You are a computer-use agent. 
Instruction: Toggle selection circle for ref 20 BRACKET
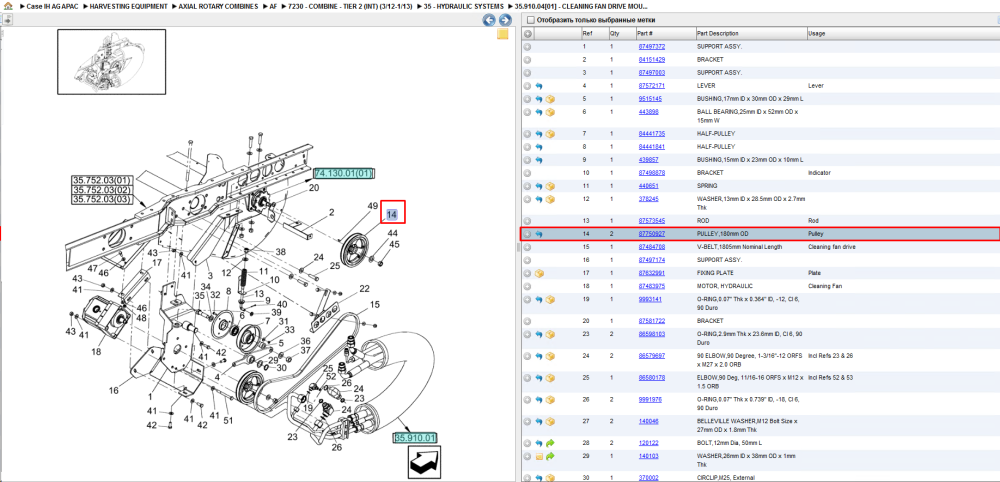pos(527,321)
